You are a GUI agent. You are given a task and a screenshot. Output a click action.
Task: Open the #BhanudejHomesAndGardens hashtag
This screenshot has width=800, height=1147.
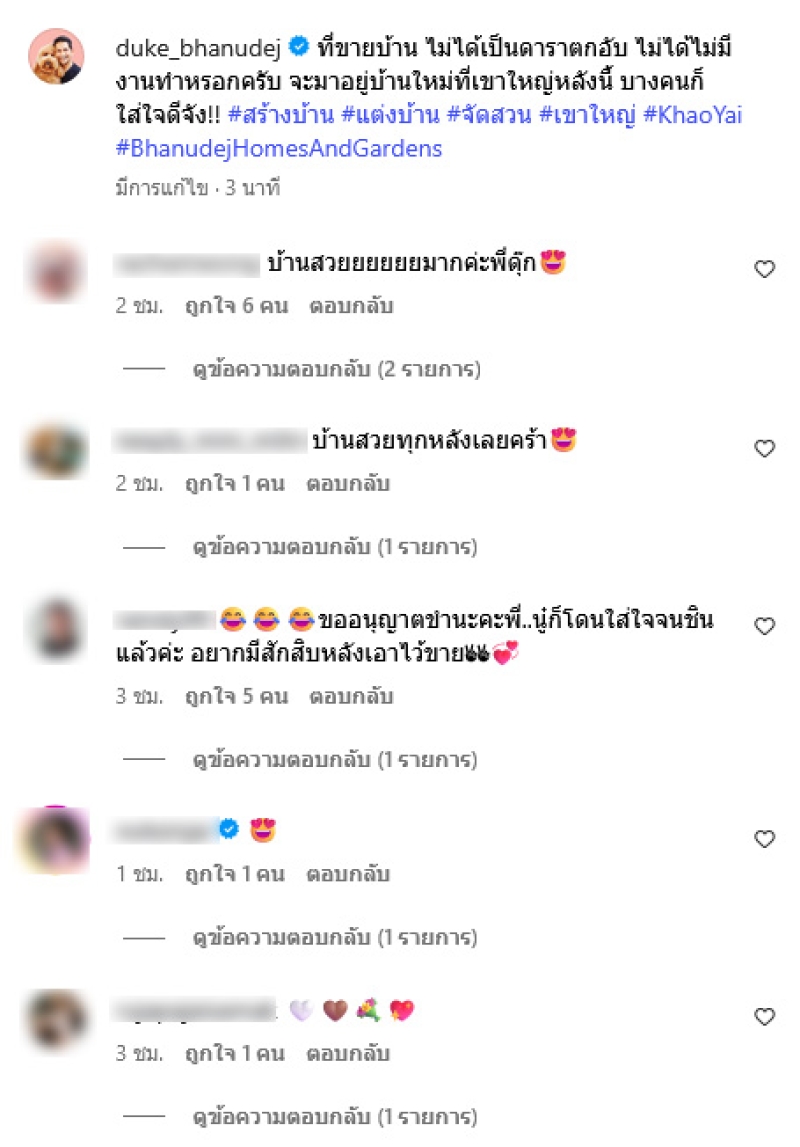click(279, 148)
